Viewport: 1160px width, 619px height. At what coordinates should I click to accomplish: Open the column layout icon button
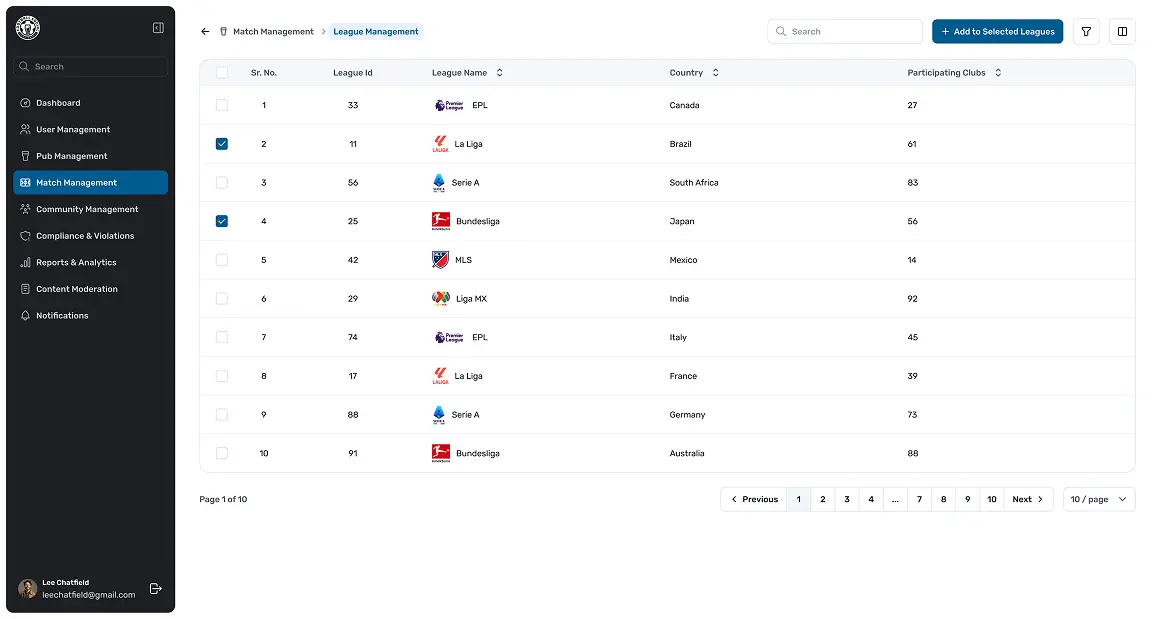(x=1122, y=32)
